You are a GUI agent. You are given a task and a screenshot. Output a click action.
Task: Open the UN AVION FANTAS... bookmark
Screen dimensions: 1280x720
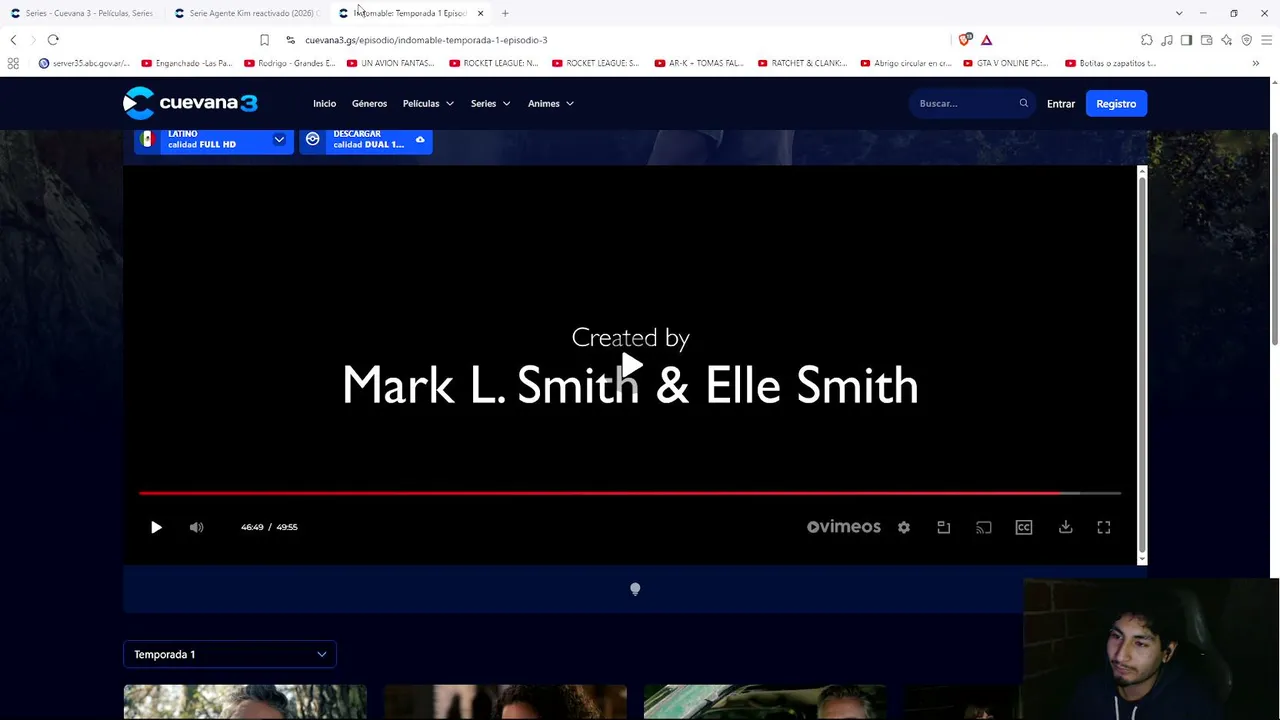tap(391, 63)
